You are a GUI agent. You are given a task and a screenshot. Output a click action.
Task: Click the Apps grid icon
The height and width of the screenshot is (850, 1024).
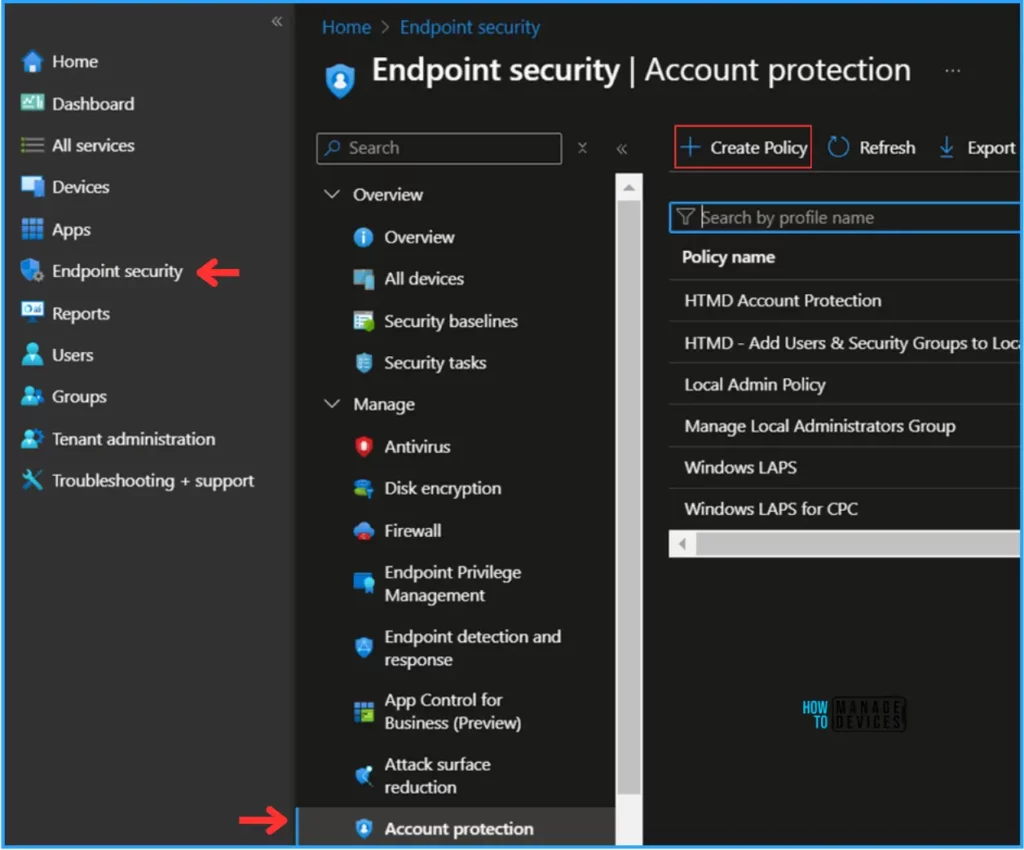(x=32, y=229)
